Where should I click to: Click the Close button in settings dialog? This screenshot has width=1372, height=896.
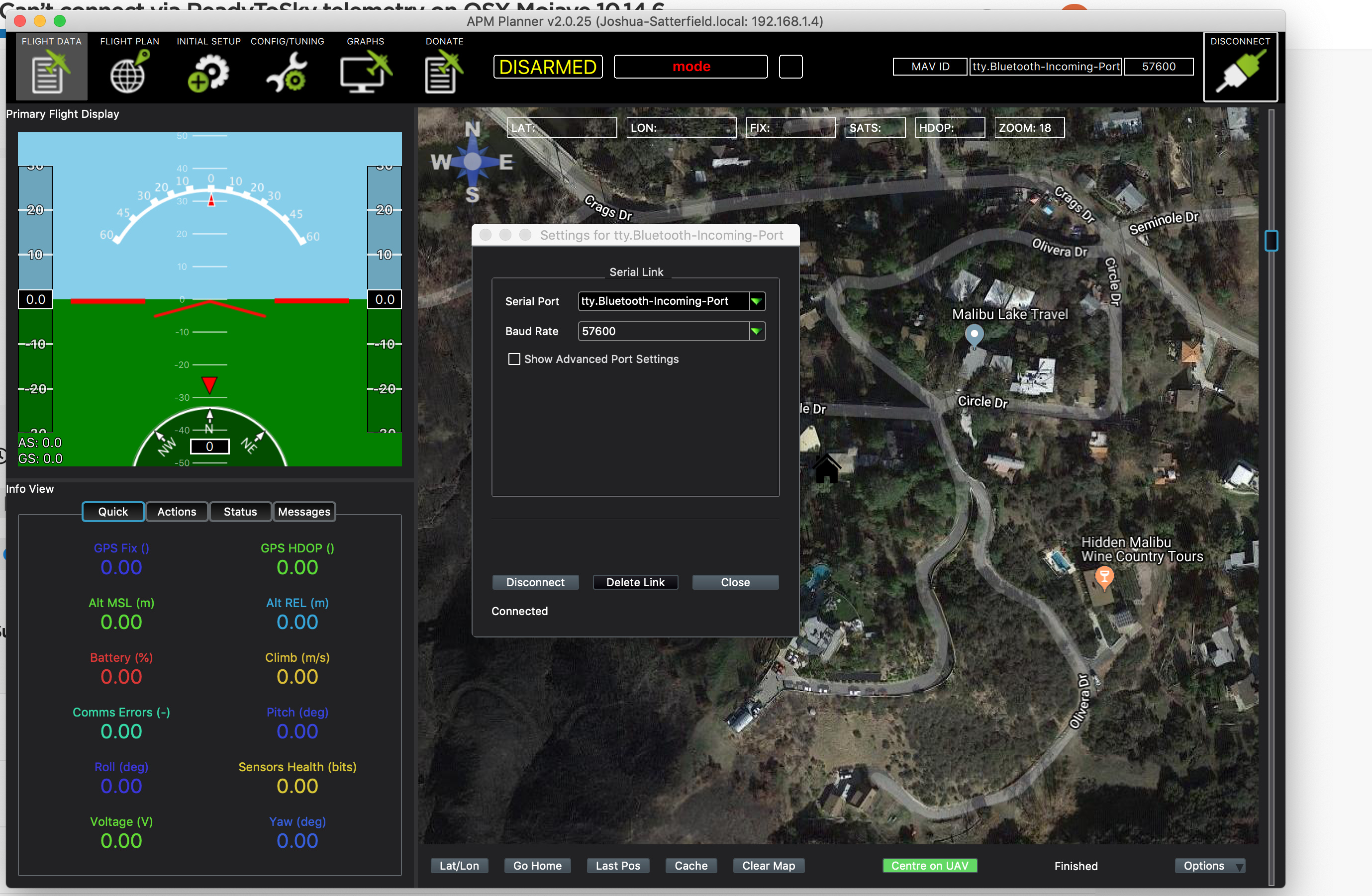click(736, 583)
